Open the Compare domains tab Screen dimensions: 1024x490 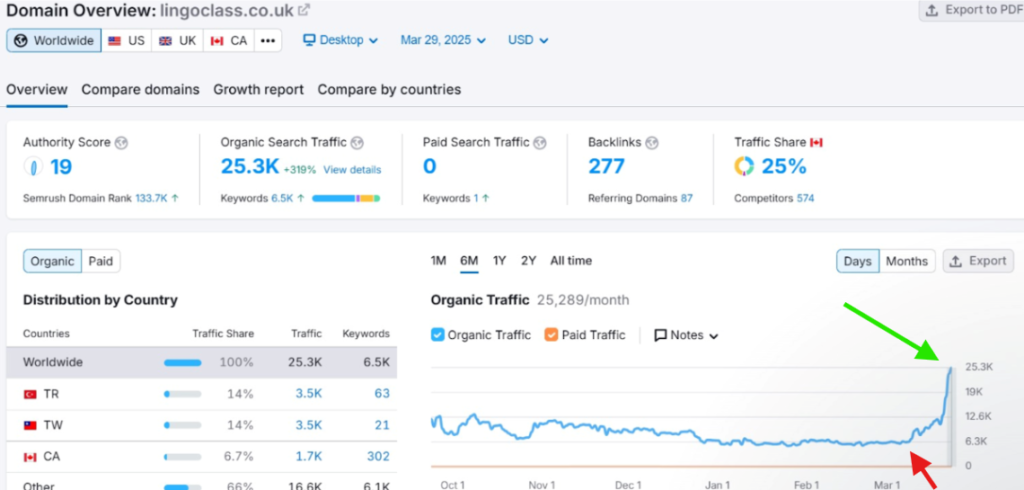coord(140,90)
